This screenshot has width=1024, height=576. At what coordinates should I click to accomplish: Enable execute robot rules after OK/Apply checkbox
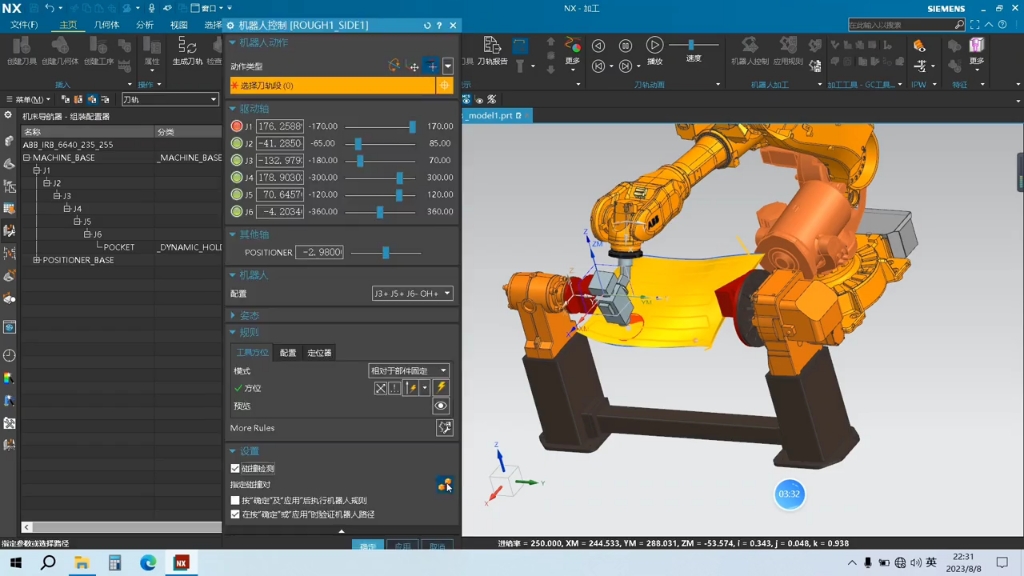click(x=235, y=500)
